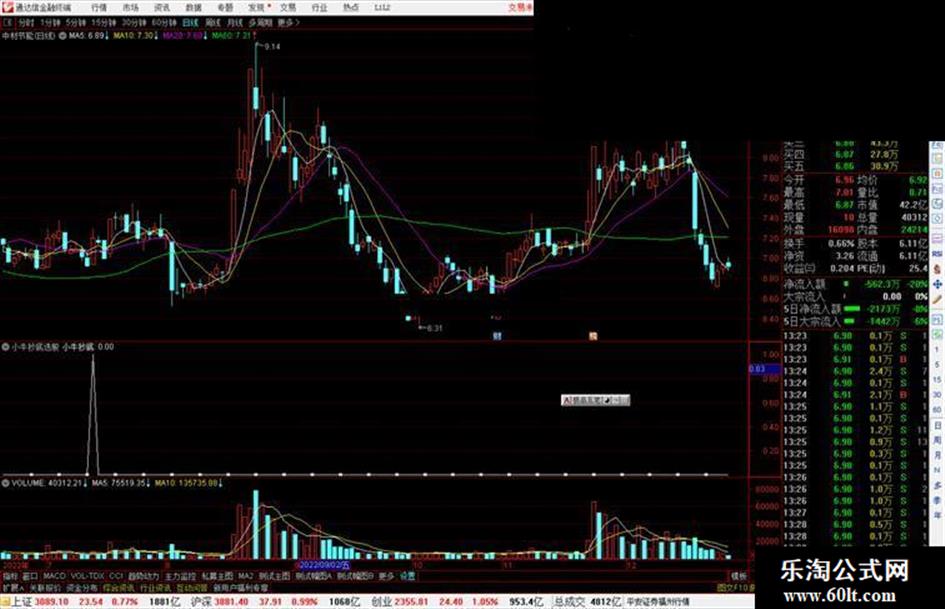
Task: Switch to the CCI indicator
Action: point(116,576)
